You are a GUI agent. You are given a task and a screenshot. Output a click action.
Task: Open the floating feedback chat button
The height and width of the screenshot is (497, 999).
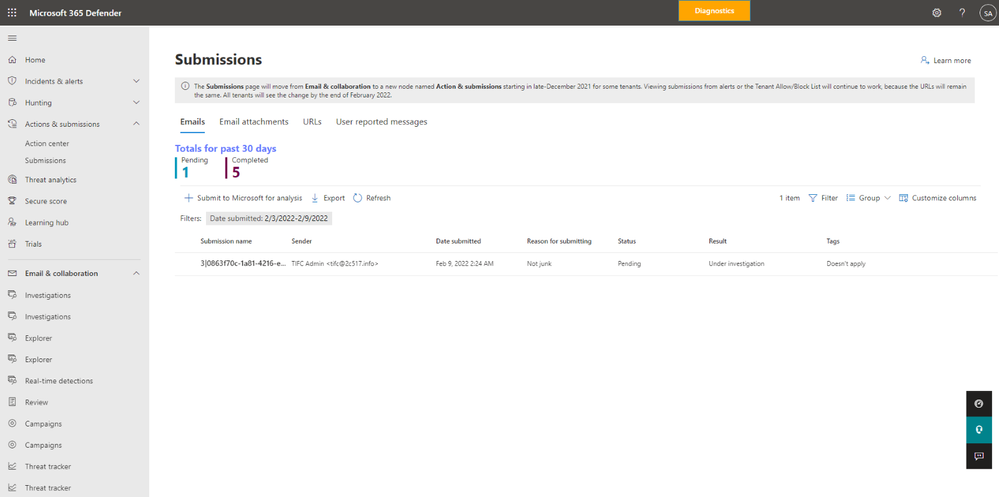coord(979,456)
